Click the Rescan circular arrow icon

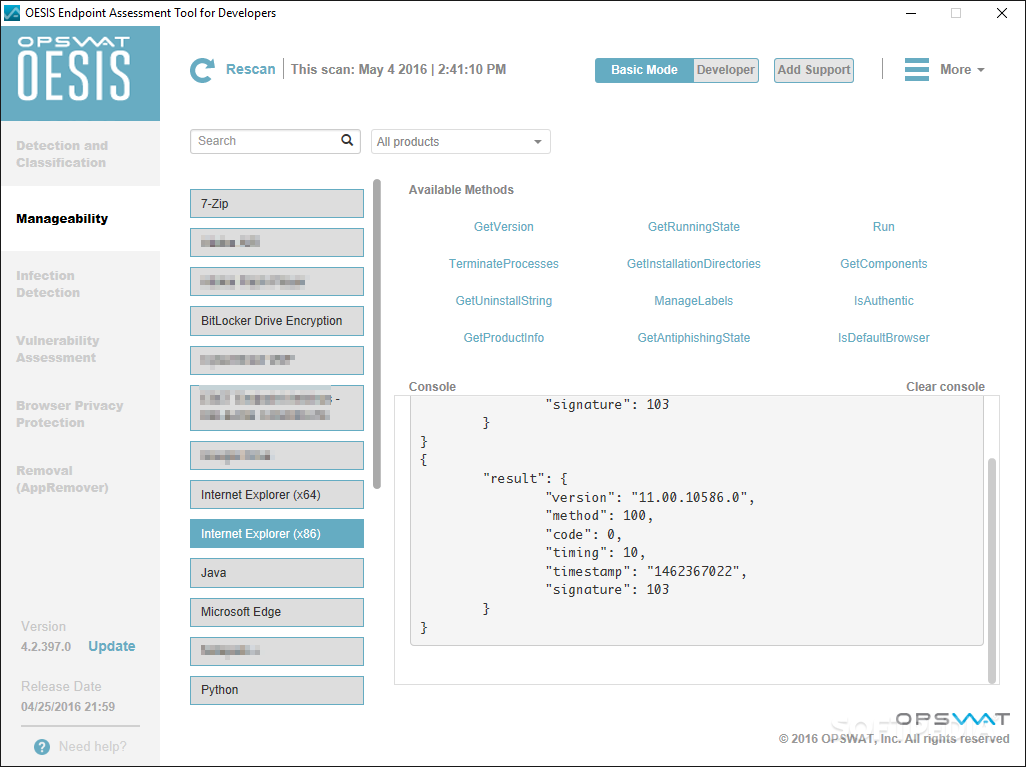click(x=202, y=70)
